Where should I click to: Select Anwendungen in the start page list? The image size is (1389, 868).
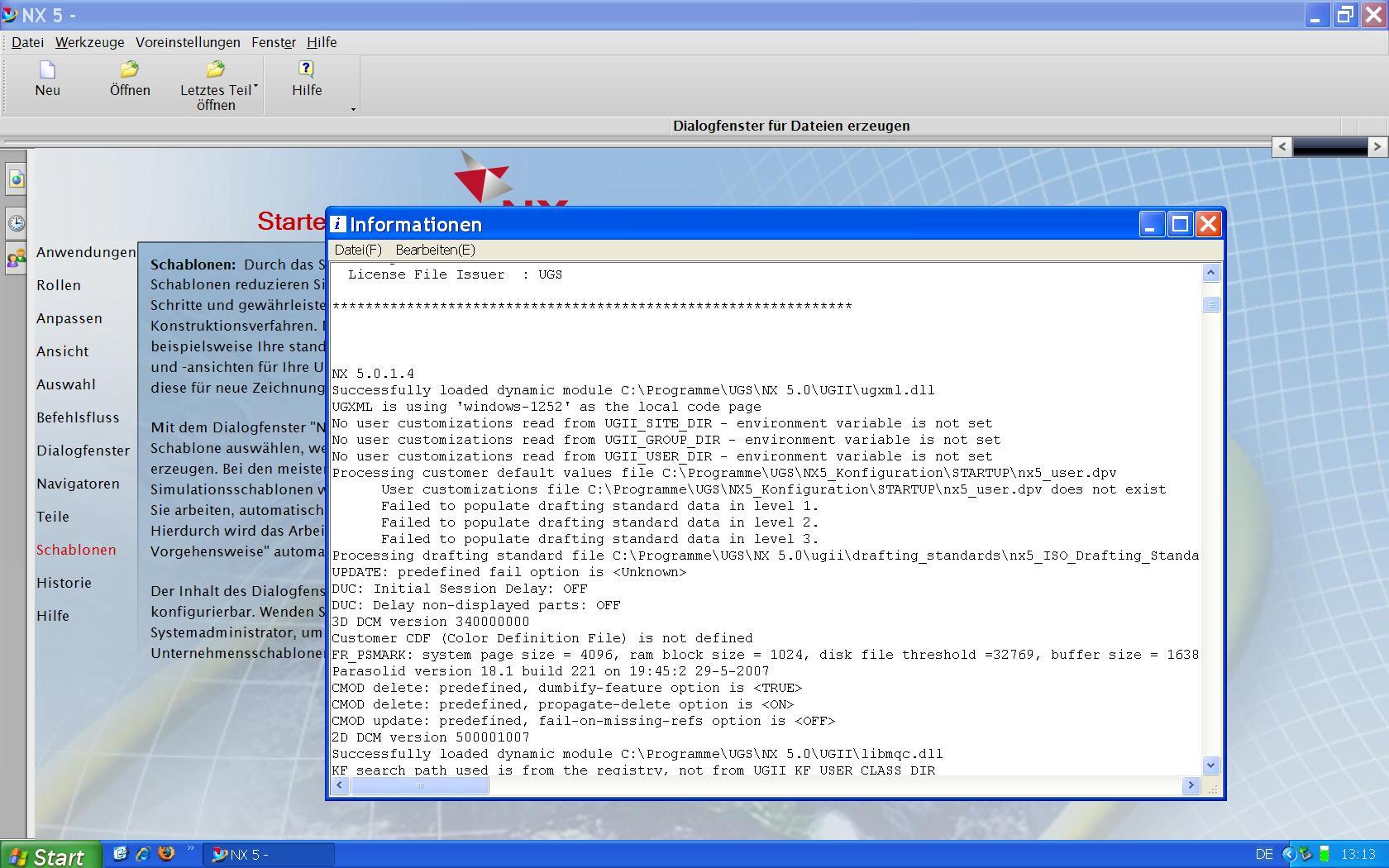[86, 252]
